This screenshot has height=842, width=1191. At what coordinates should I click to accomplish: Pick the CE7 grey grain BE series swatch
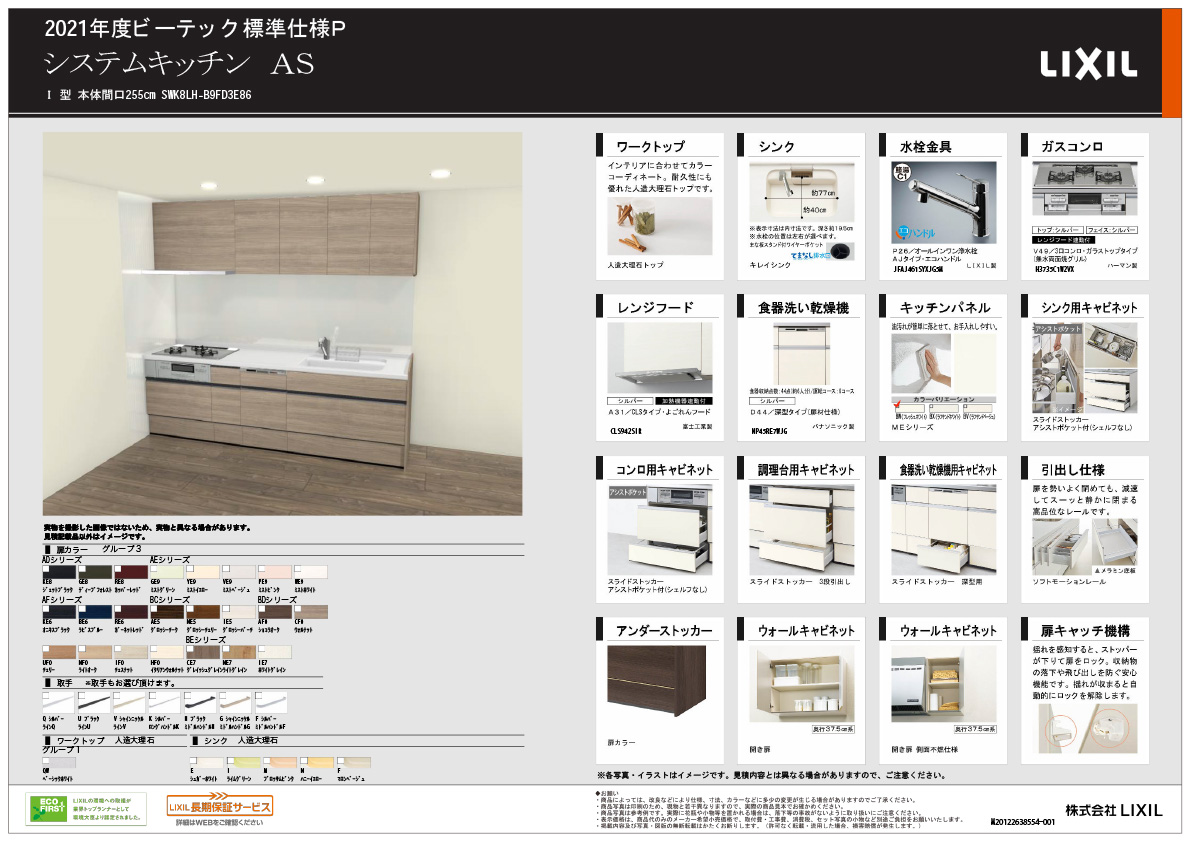203,652
